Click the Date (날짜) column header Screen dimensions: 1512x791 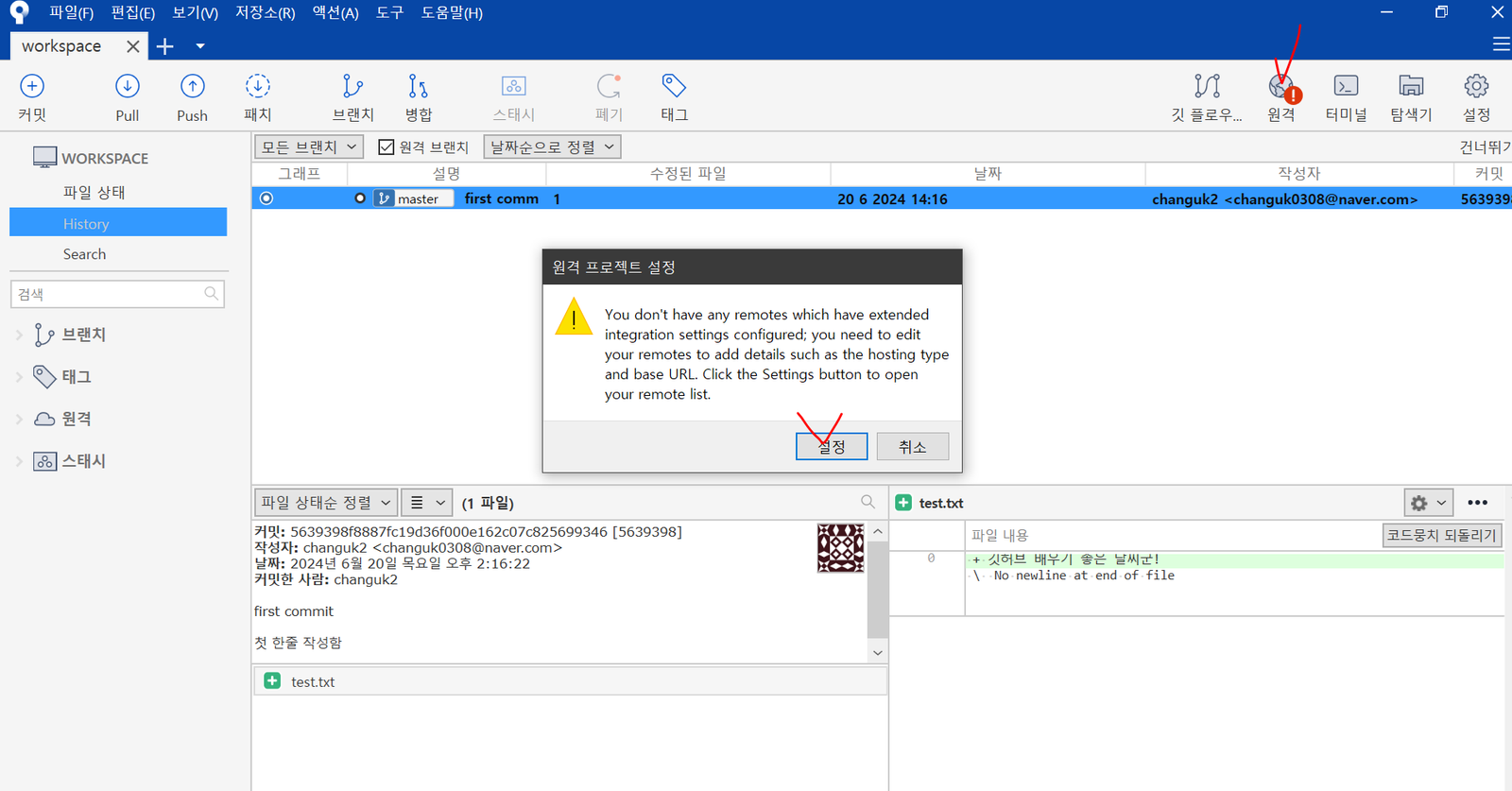coord(988,174)
